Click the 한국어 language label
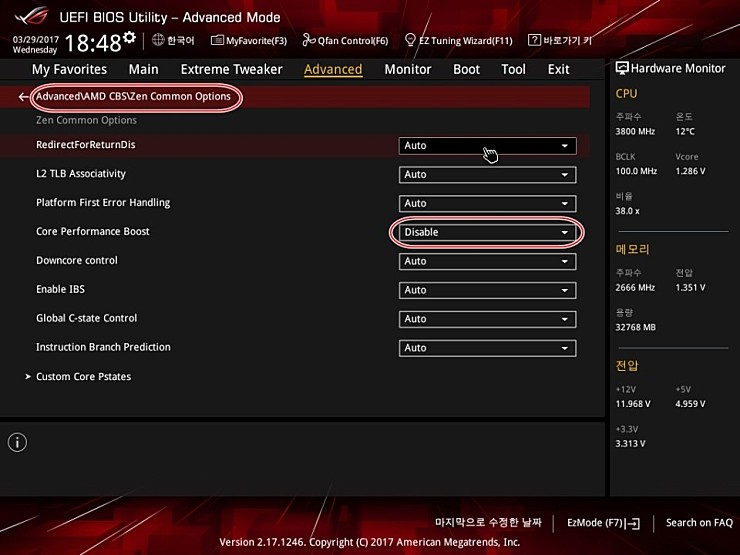 [x=181, y=40]
